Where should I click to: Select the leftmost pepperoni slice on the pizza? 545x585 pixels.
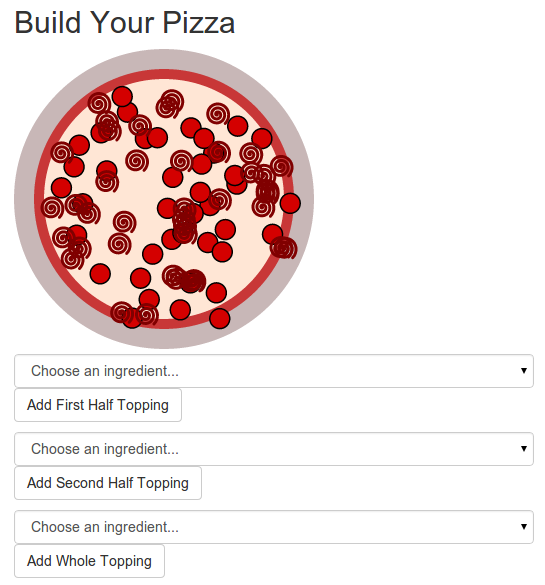click(x=61, y=187)
